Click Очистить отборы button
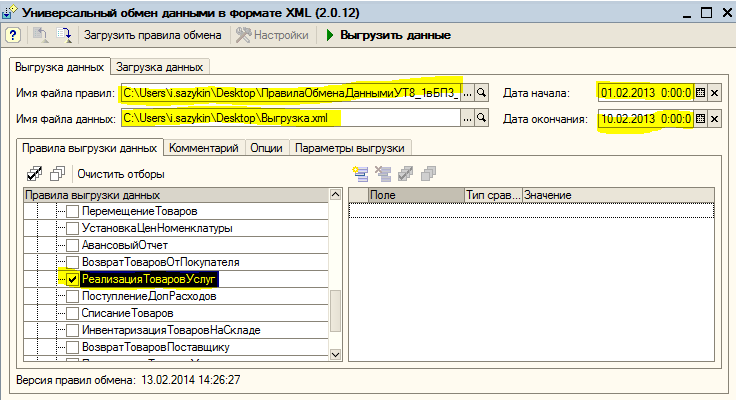736x400 pixels. pyautogui.click(x=121, y=174)
